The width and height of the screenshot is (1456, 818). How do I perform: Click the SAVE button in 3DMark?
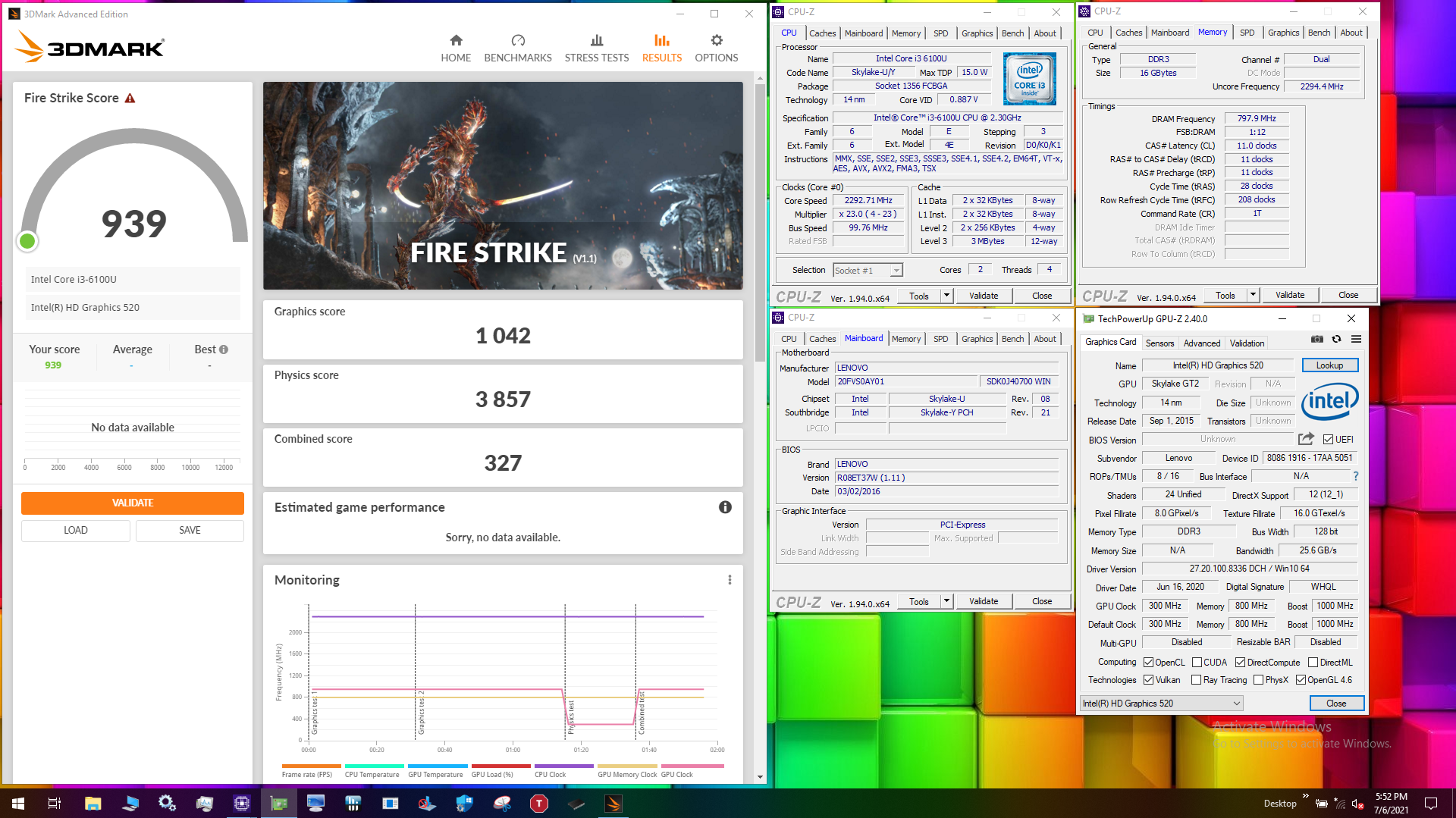[190, 530]
